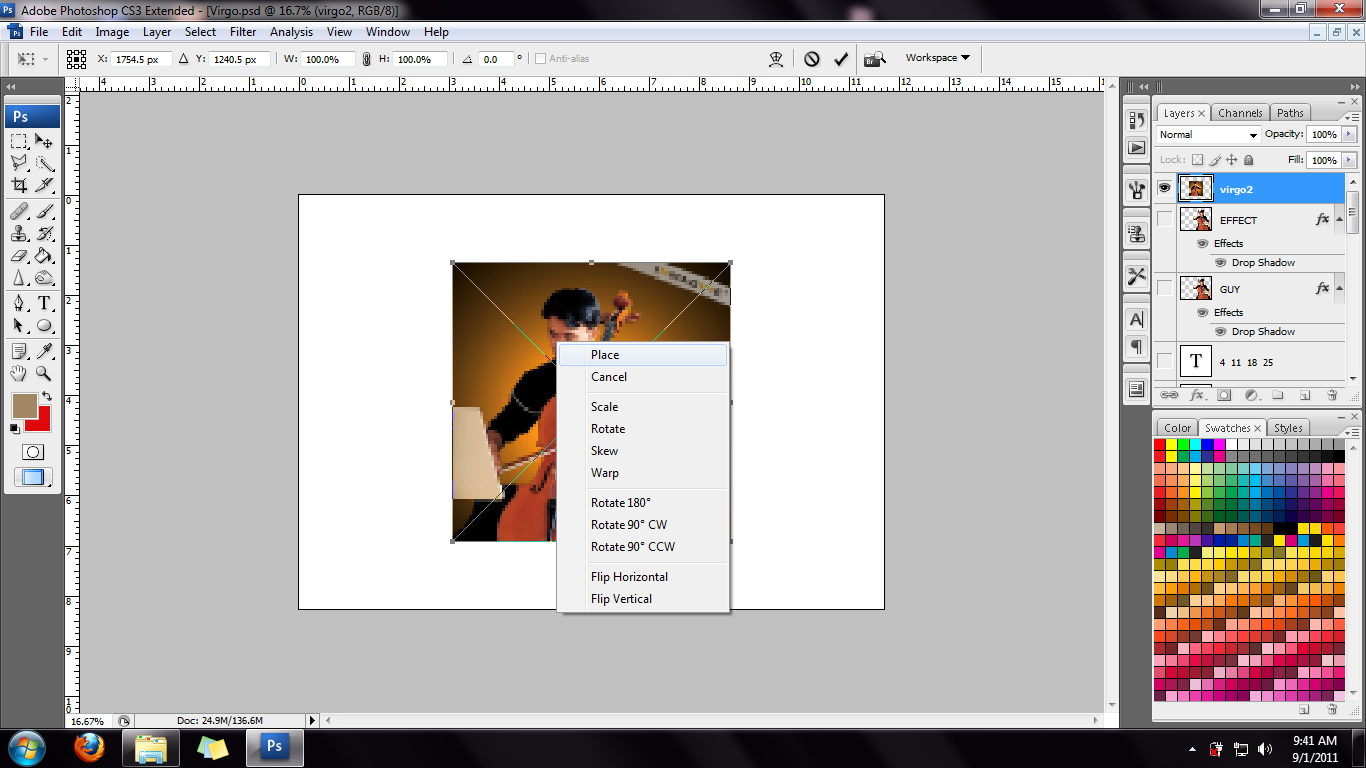Open the Workspace dropdown

(x=938, y=58)
